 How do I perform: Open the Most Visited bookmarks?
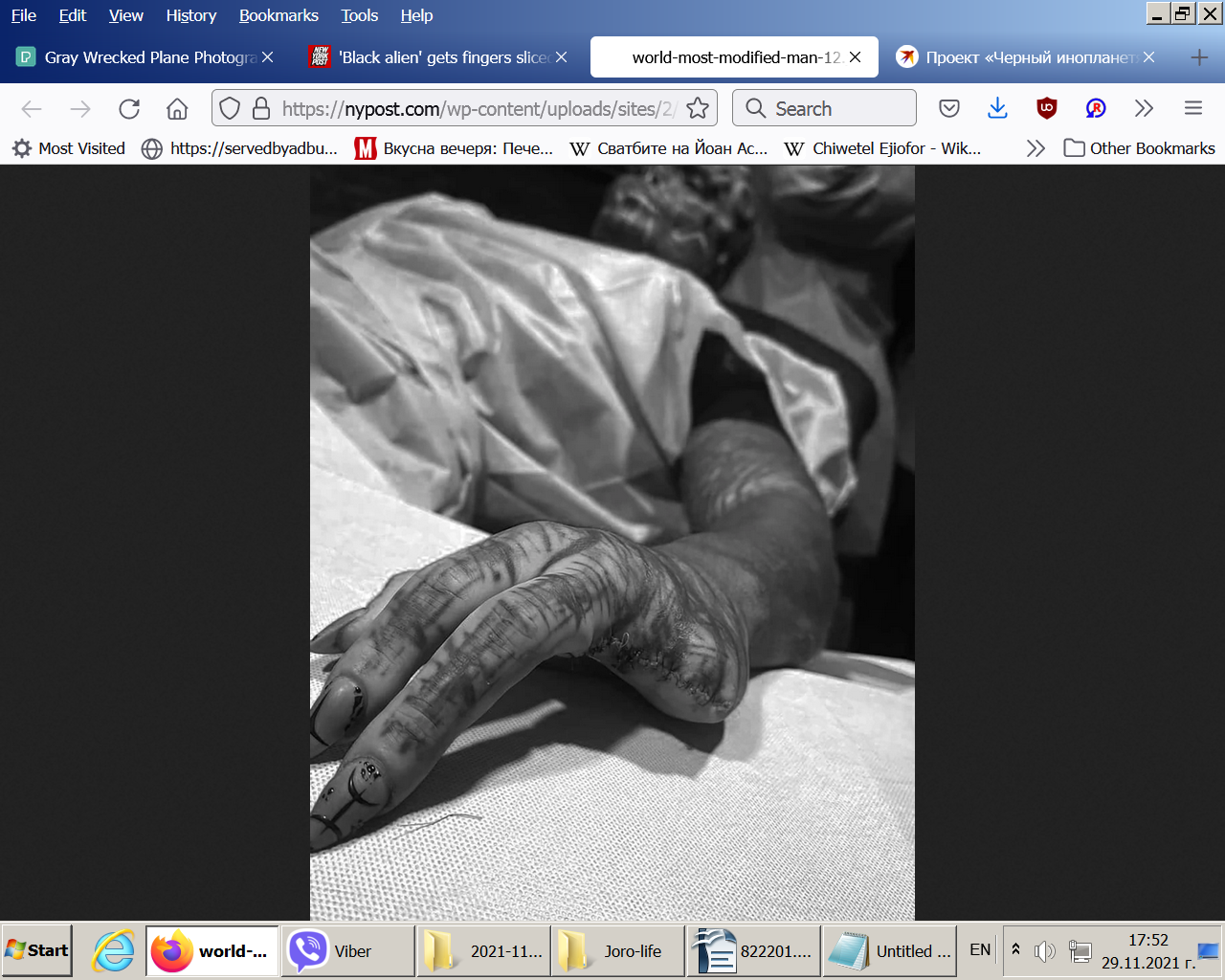pos(69,148)
